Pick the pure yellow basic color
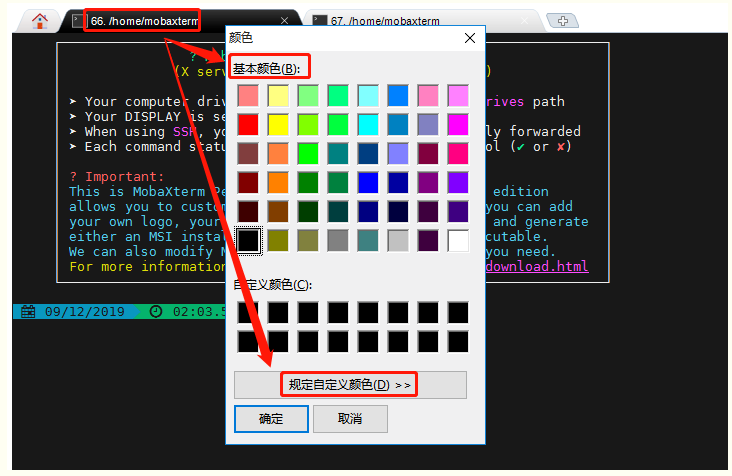 coord(278,125)
